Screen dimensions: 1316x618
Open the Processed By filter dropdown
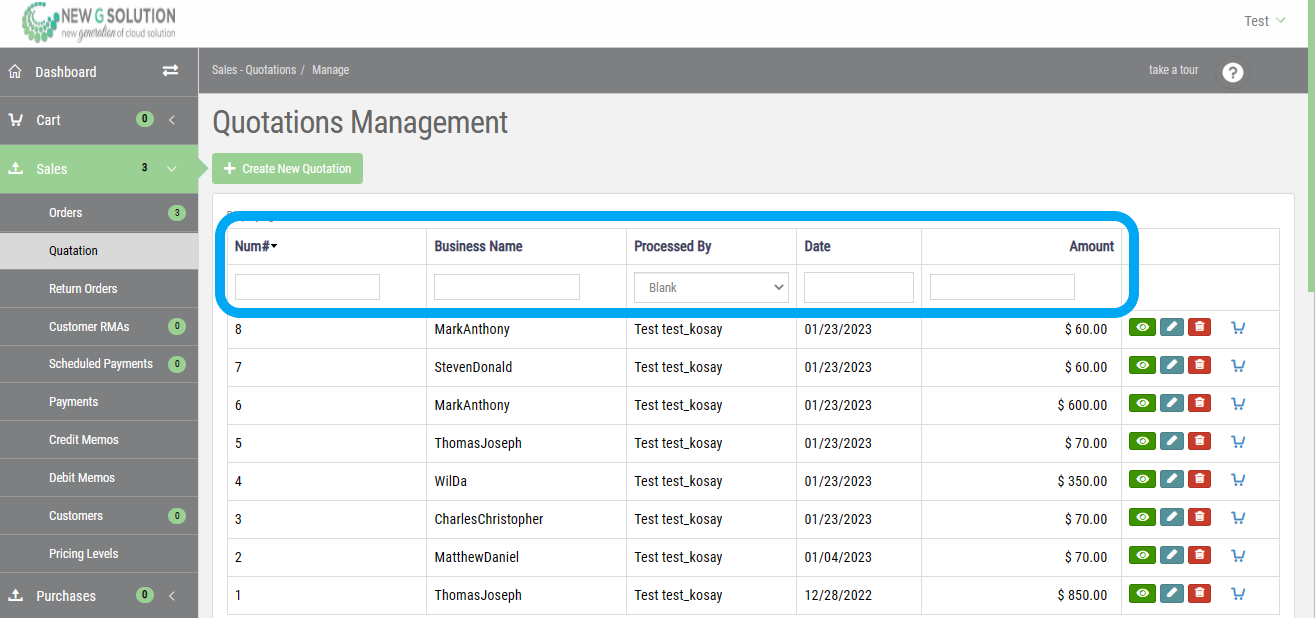[x=711, y=288]
